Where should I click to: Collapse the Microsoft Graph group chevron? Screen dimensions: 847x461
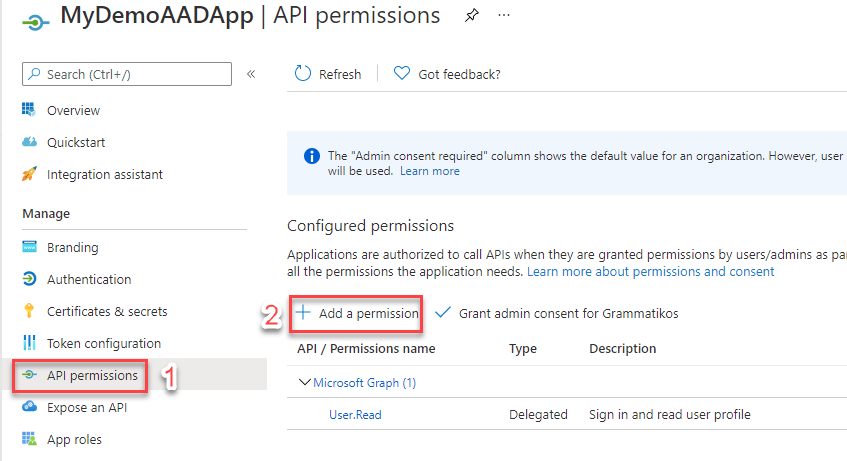tap(305, 382)
